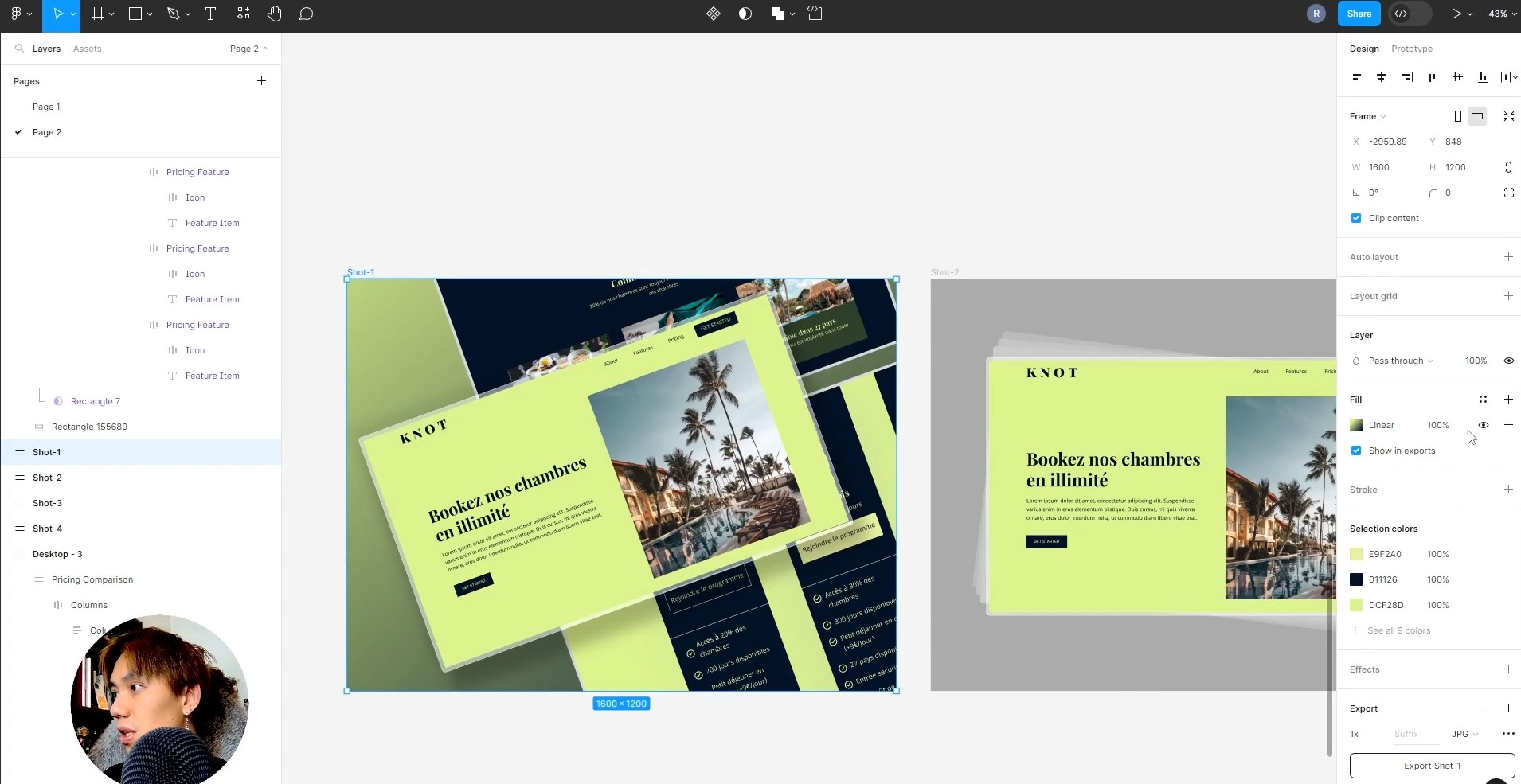This screenshot has width=1521, height=784.
Task: Toggle Show in exports checkbox
Action: click(x=1356, y=451)
